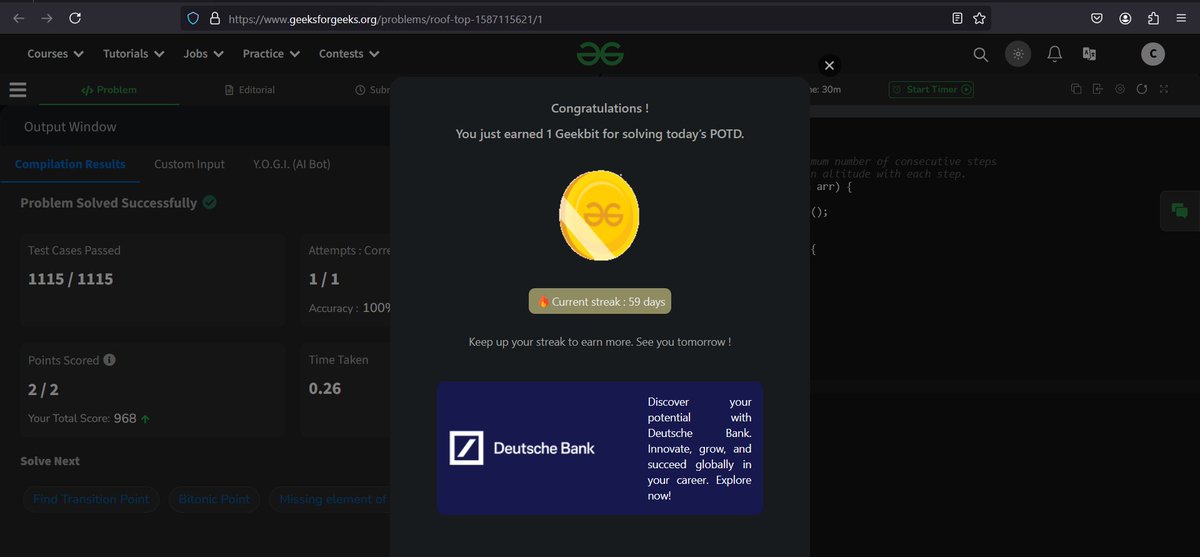Open the chat widget icon
Image resolution: width=1200 pixels, height=557 pixels.
pyautogui.click(x=1179, y=210)
